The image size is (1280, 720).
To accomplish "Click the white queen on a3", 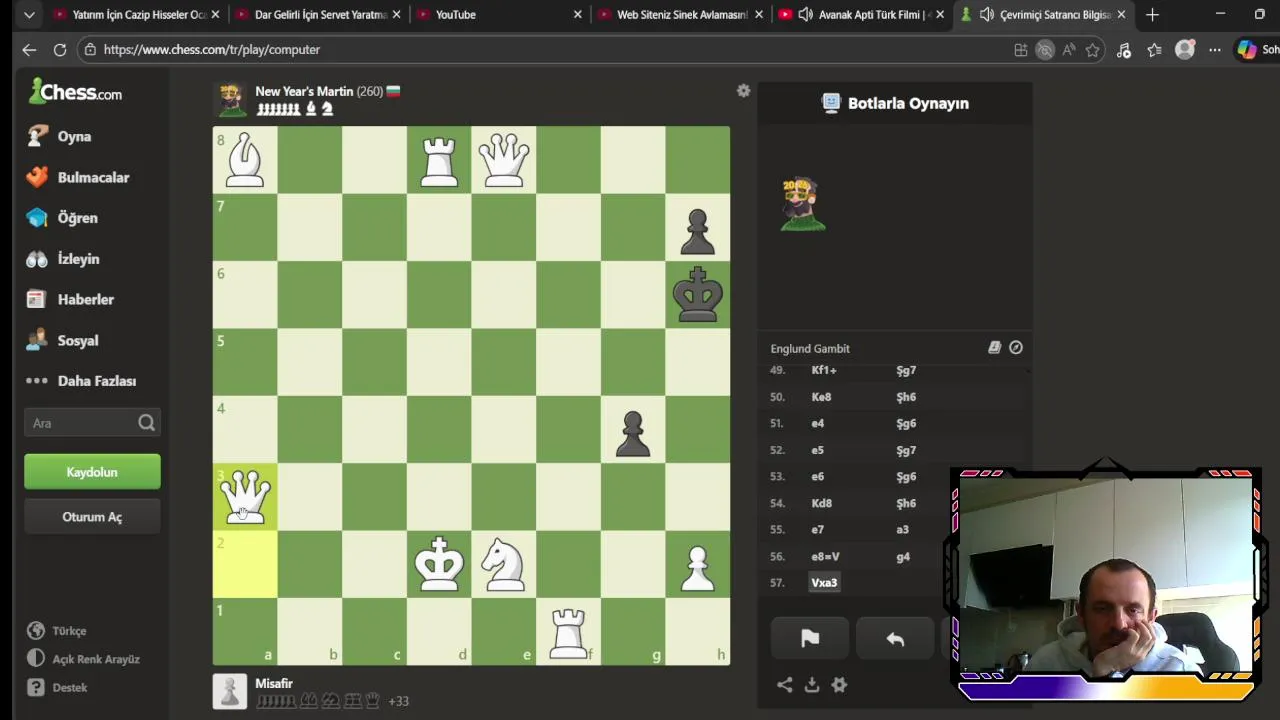I will coord(245,496).
